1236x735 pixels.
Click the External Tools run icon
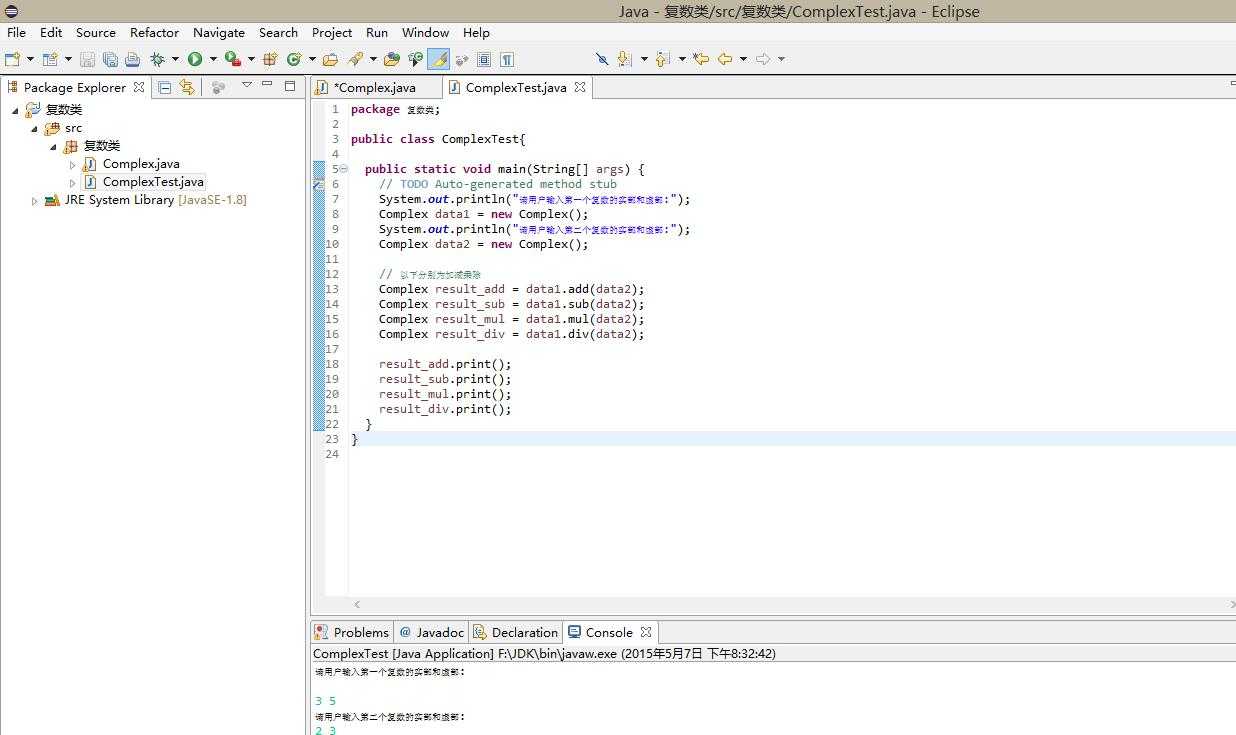coord(232,59)
